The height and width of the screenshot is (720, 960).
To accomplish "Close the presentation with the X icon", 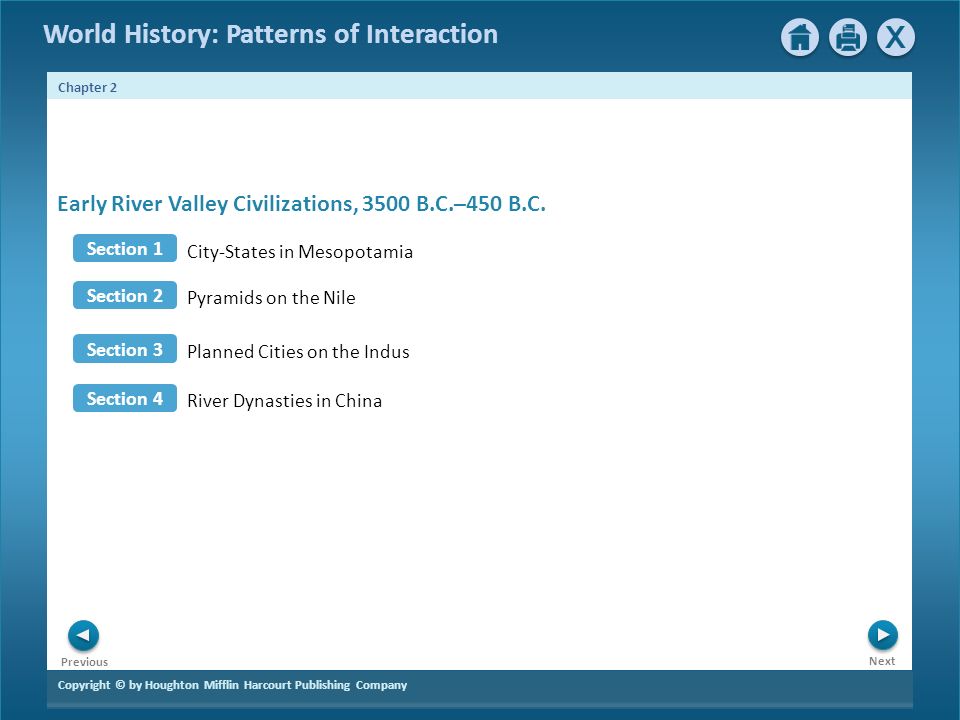I will 896,37.
